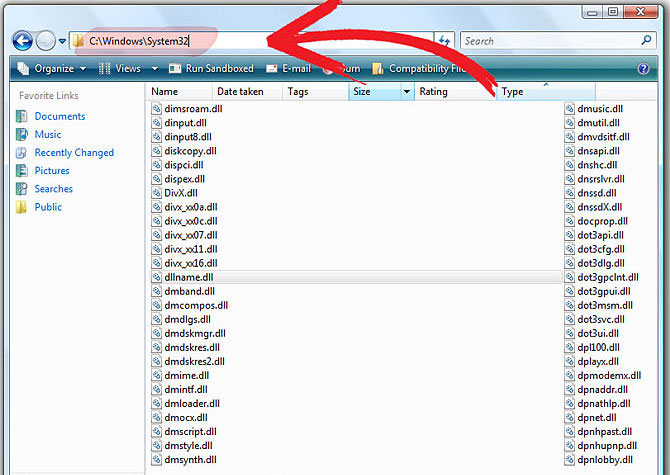The width and height of the screenshot is (670, 475).
Task: Click the dpnet.dll file icon
Action: tap(570, 417)
